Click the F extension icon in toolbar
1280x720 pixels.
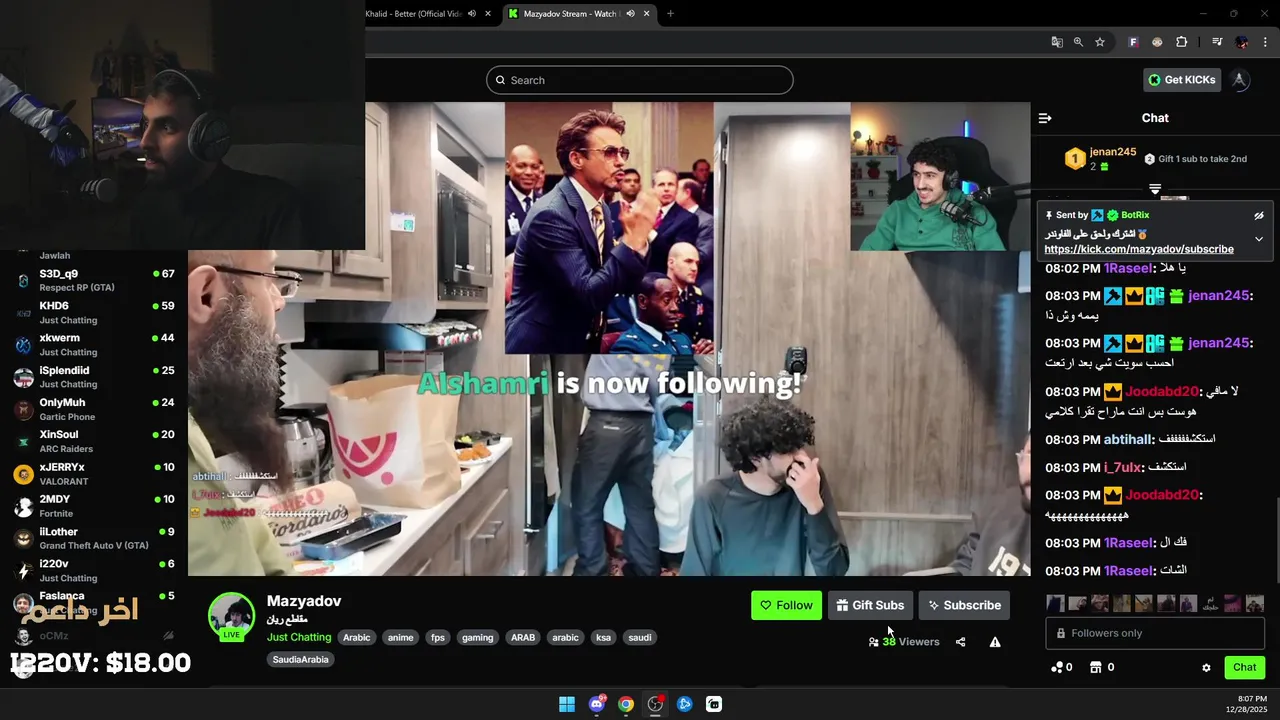(x=1133, y=42)
